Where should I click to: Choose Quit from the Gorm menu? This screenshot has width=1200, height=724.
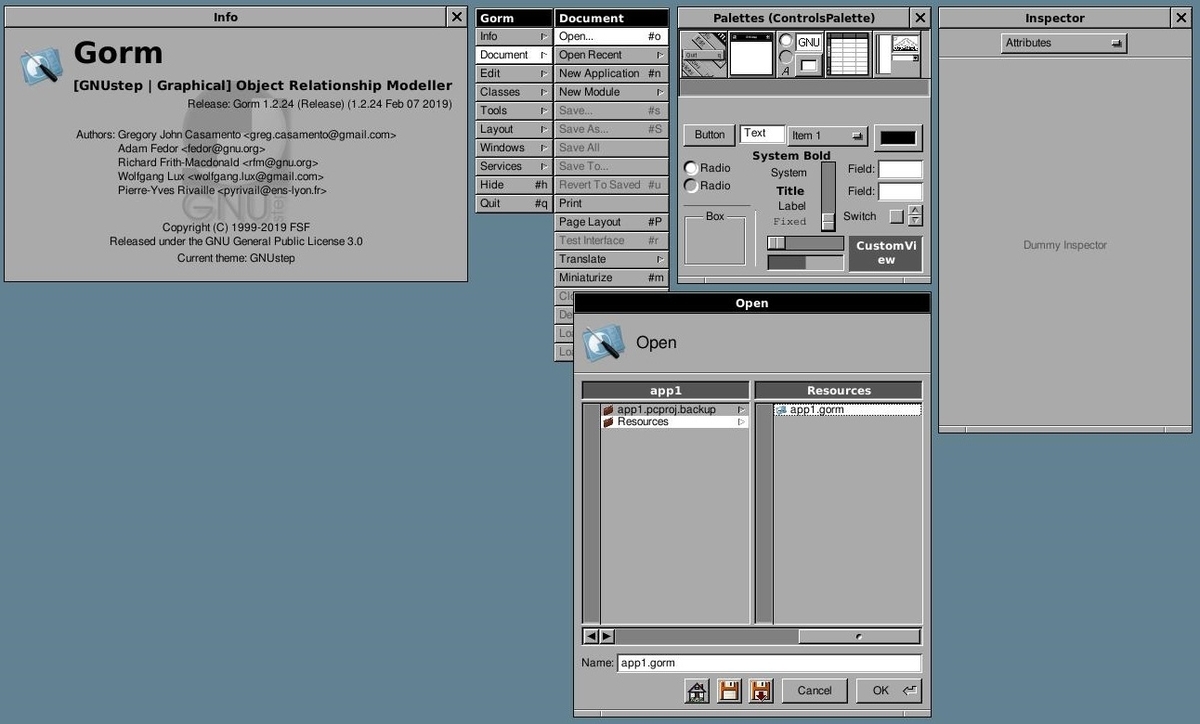(514, 203)
